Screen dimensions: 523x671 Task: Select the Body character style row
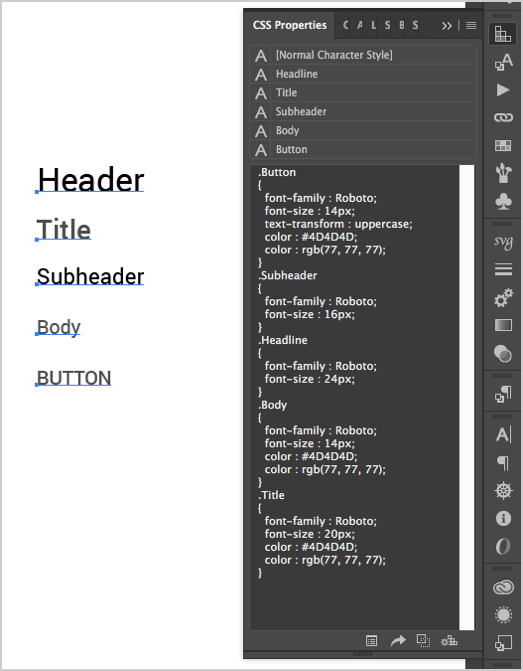tap(363, 131)
